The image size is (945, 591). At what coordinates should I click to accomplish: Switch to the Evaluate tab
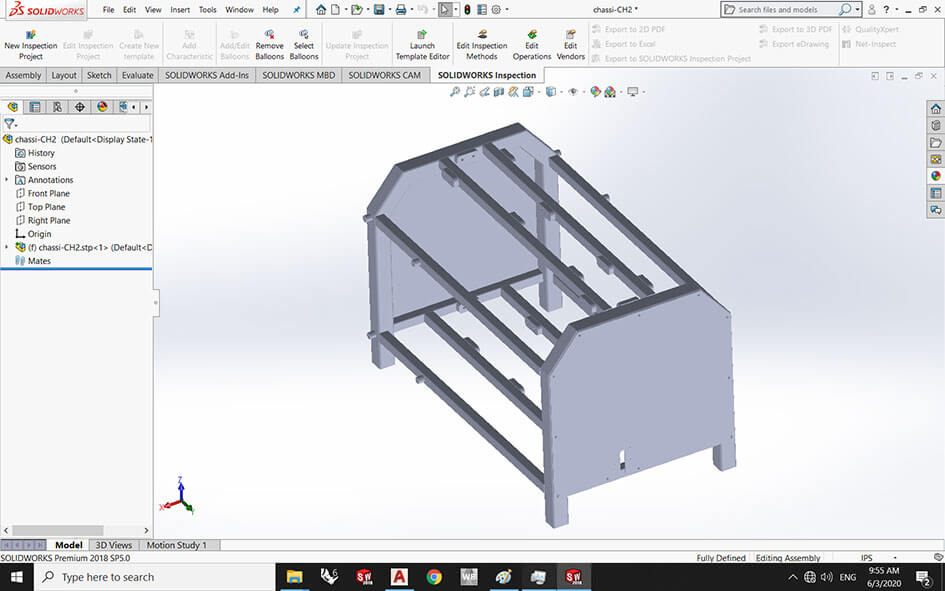[137, 75]
